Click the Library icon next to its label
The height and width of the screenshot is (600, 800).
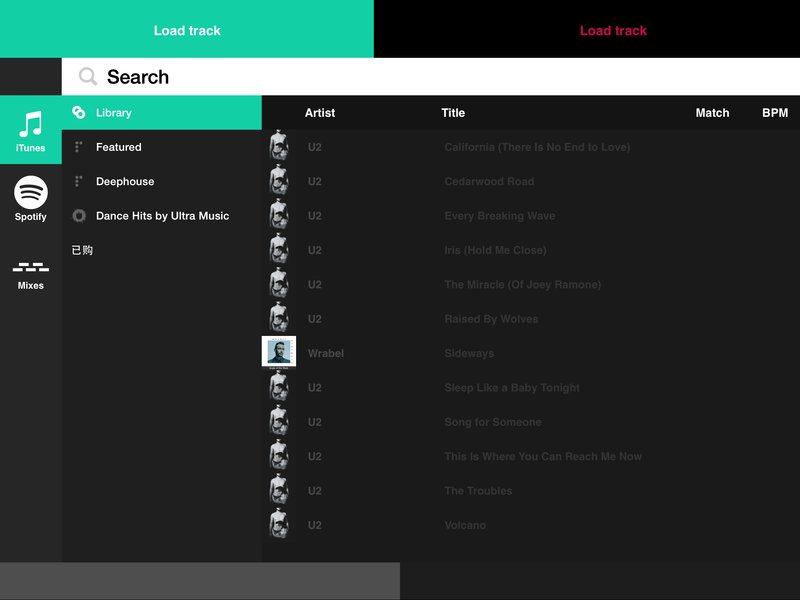79,112
